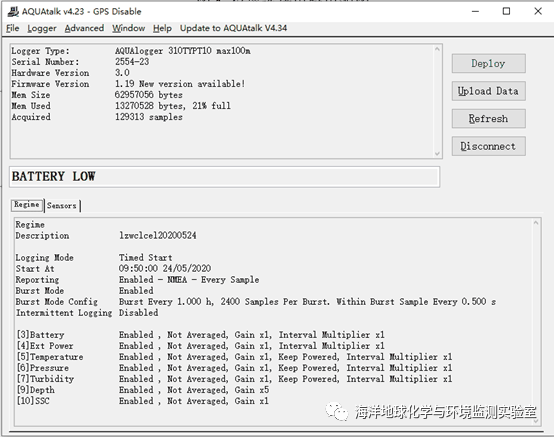Click the [6]Pressure channel row
Image resolution: width=554 pixels, height=437 pixels.
234,368
